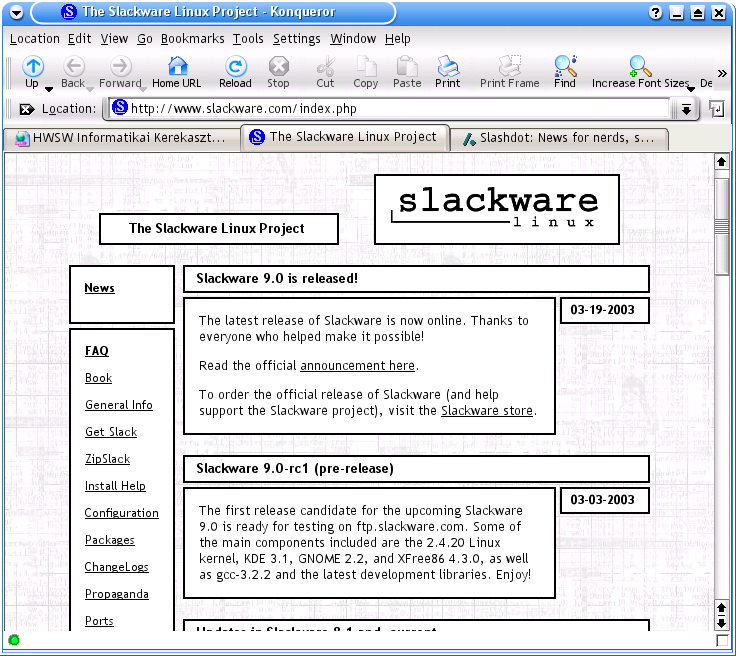Click the heading 'Slackware 9.0 is released!'
This screenshot has height=656, width=736.
point(277,279)
